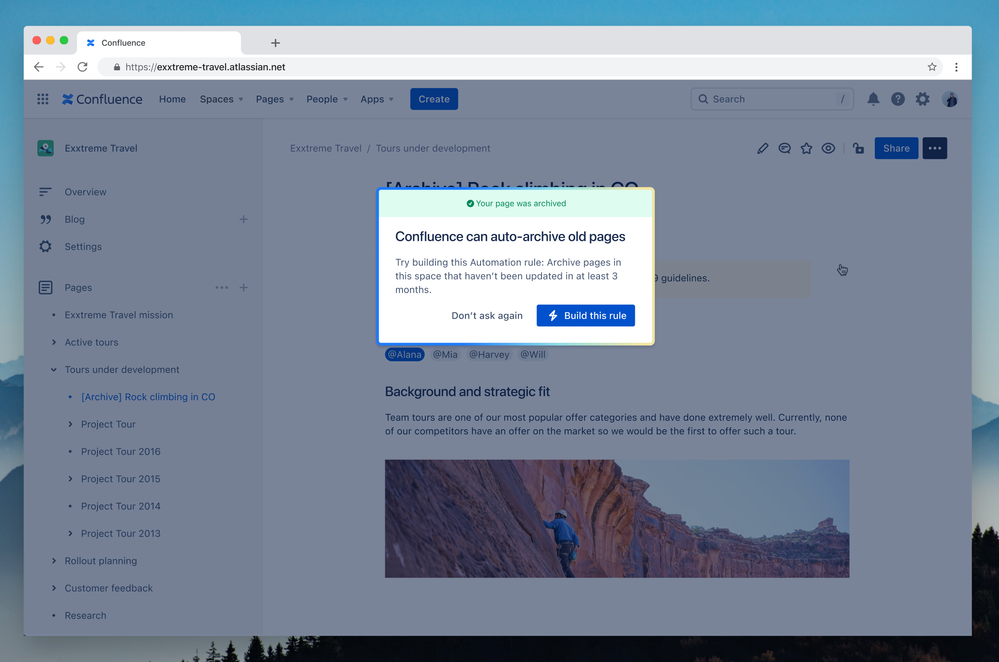Viewport: 999px width, 662px height.
Task: Open the settings gear in top navigation
Action: pos(923,99)
